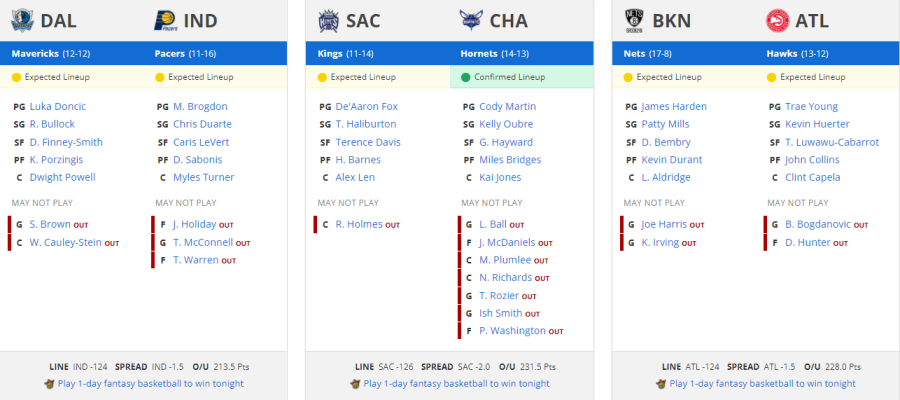Click the basketball icon under DAL-IND line

pos(49,383)
